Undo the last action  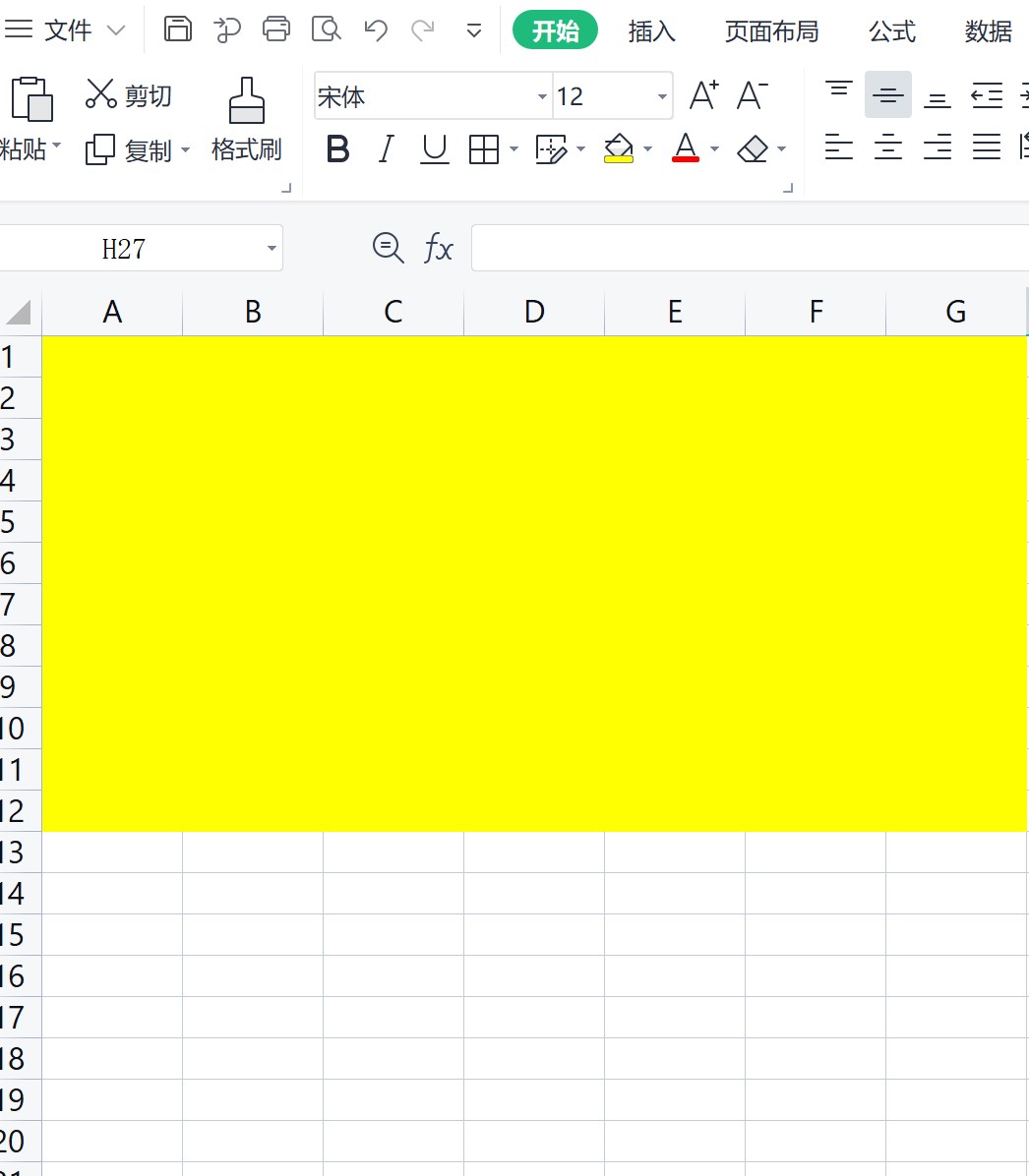(375, 30)
